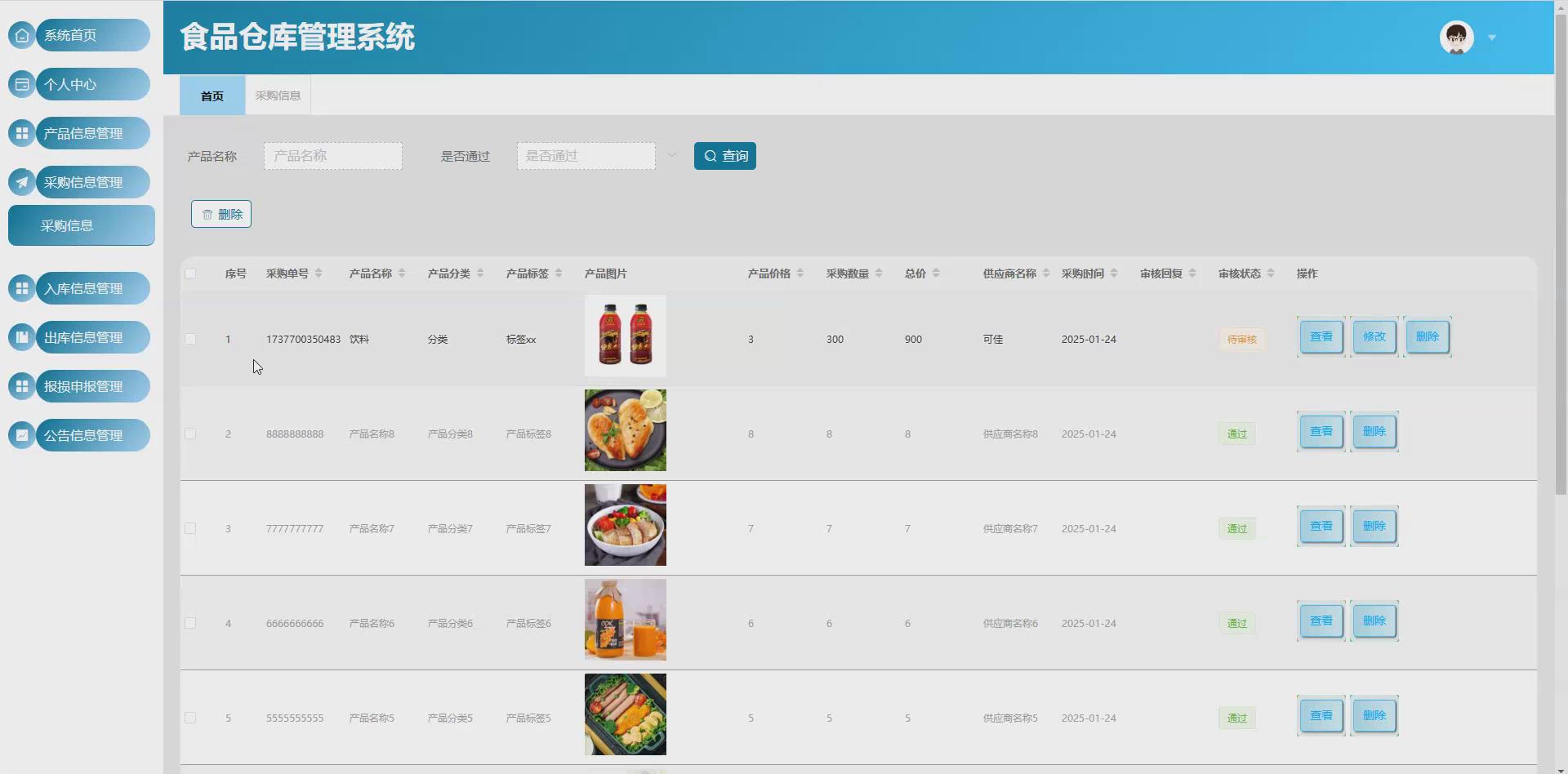The image size is (1568, 774).
Task: Click 查看 for order 5555555555
Action: pos(1321,715)
